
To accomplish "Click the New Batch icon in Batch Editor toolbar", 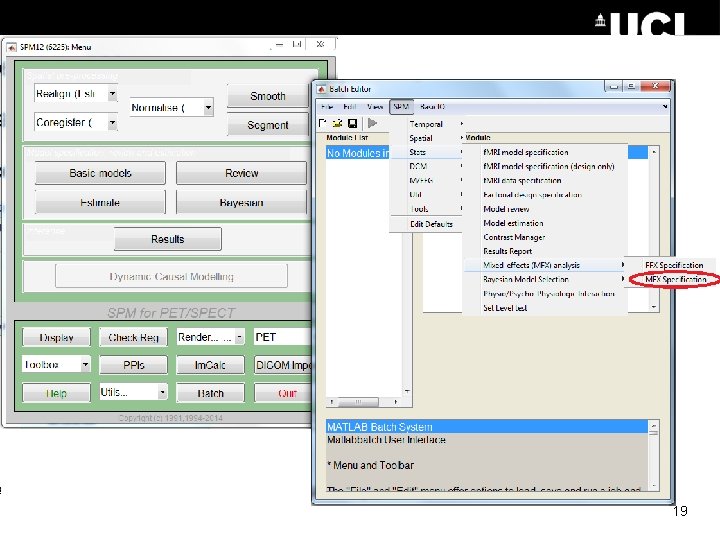I will coord(322,123).
